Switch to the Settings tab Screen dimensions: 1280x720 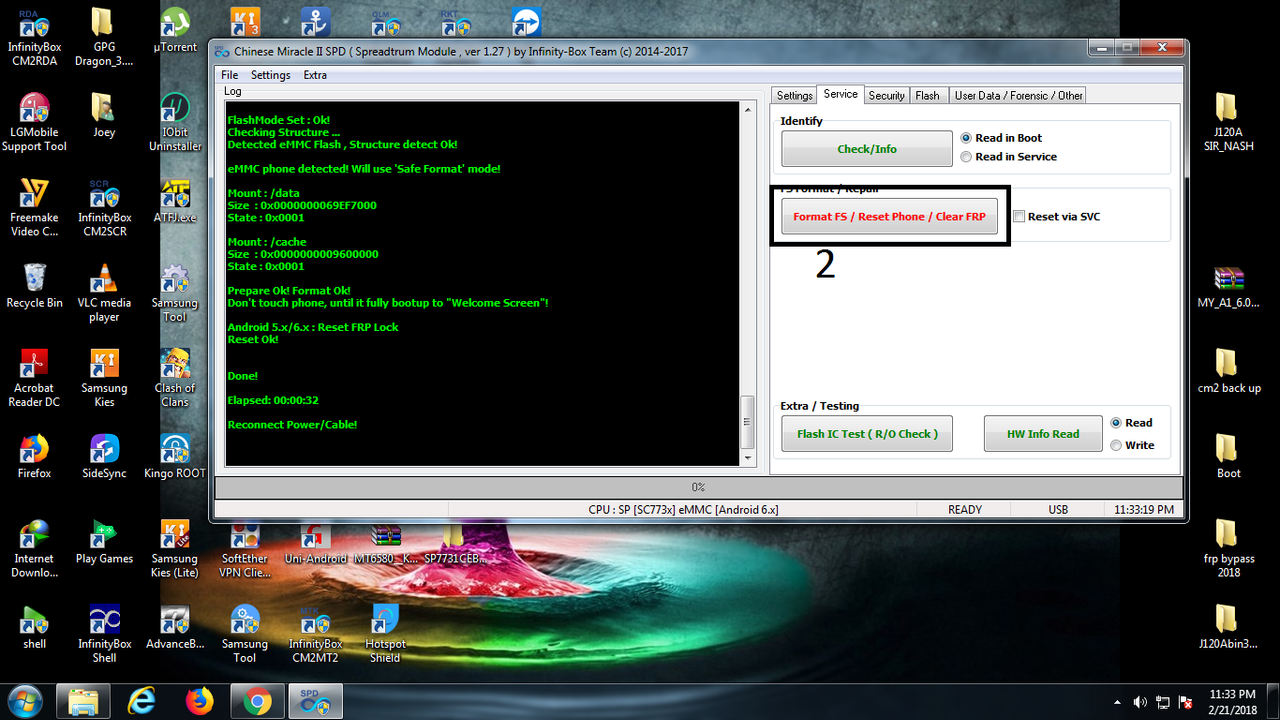[x=794, y=95]
